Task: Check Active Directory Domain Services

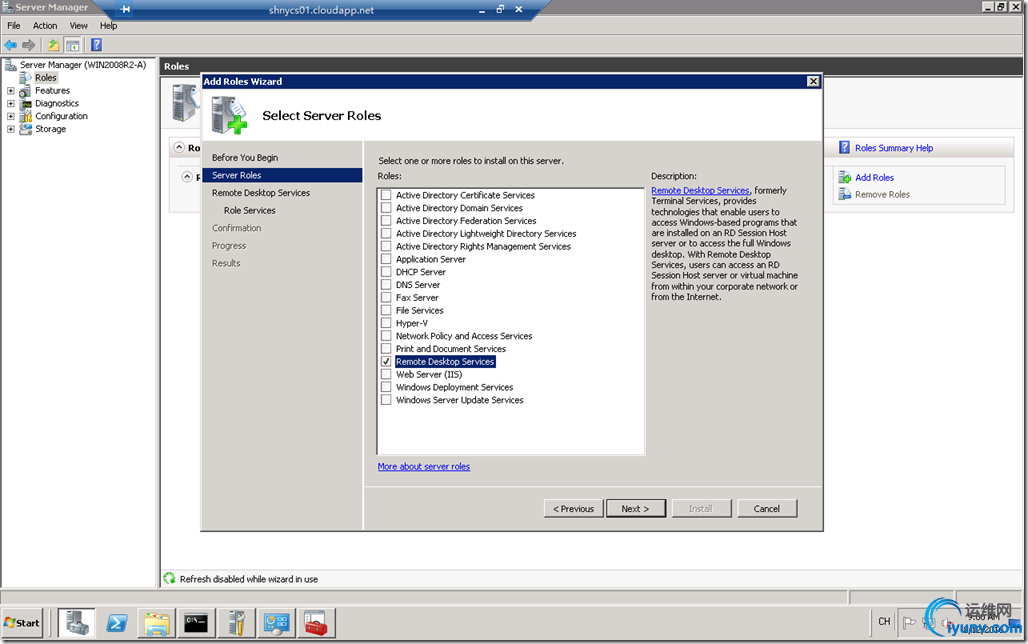Action: [386, 208]
